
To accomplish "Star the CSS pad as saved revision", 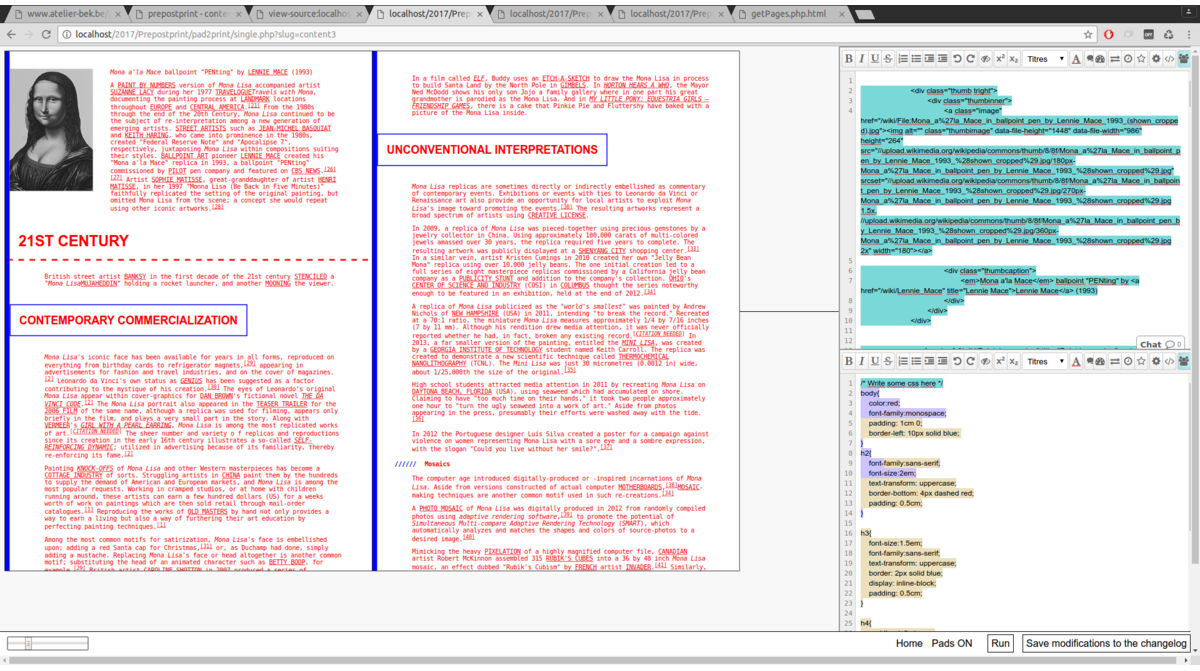I will [x=1142, y=361].
